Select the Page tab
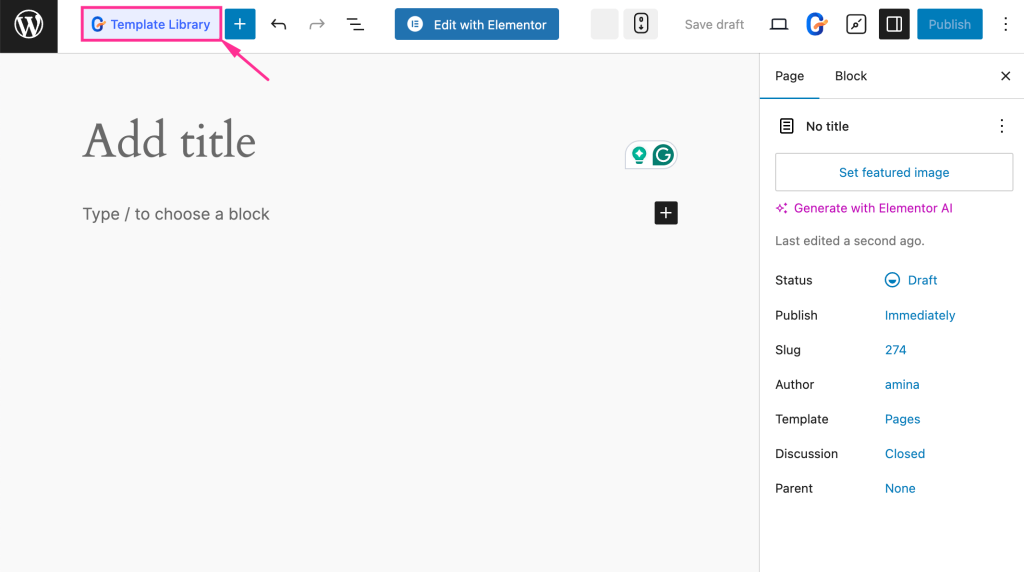Viewport: 1024px width, 572px height. [789, 76]
